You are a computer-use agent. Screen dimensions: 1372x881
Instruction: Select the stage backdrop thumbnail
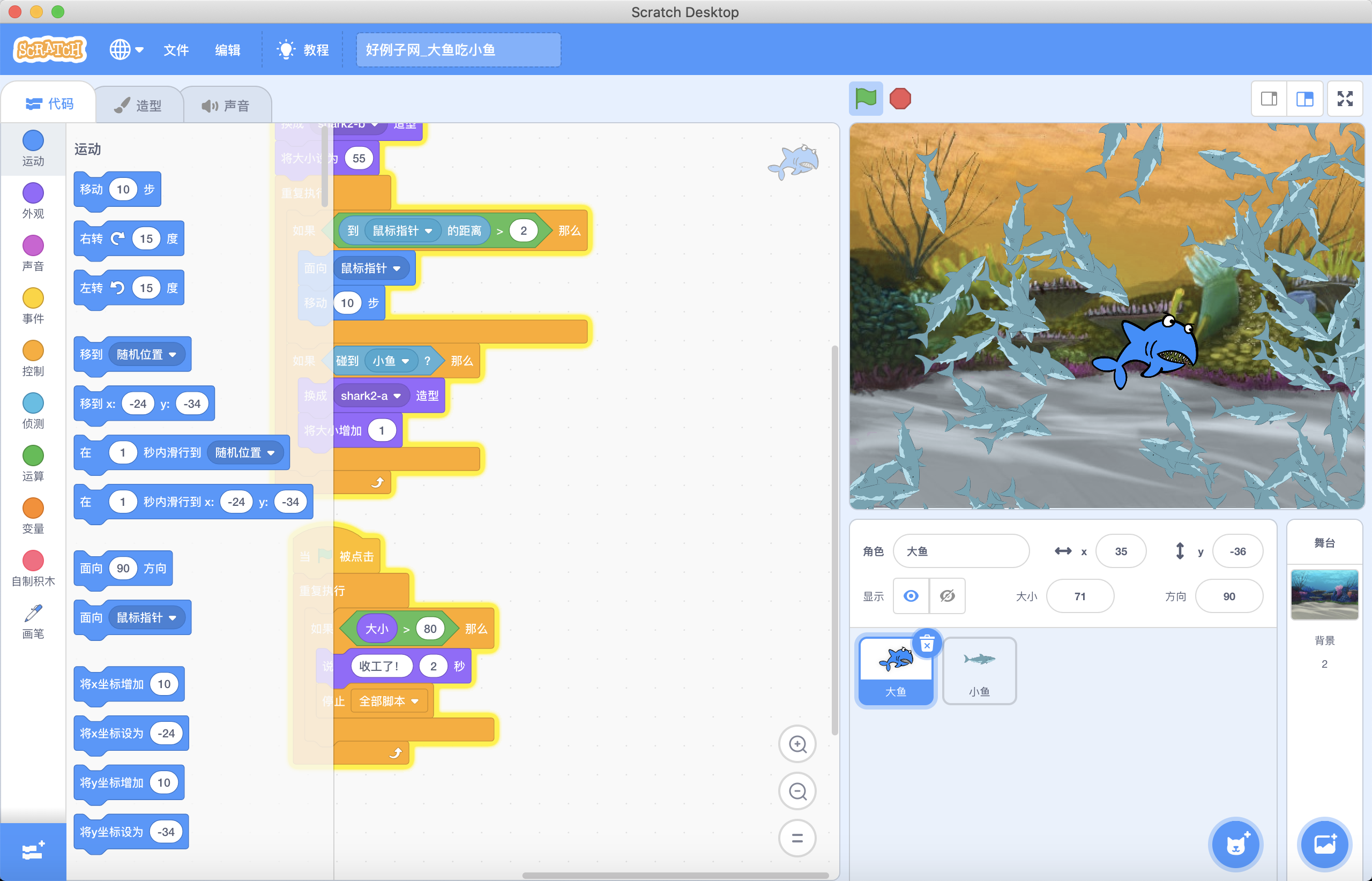pyautogui.click(x=1324, y=594)
